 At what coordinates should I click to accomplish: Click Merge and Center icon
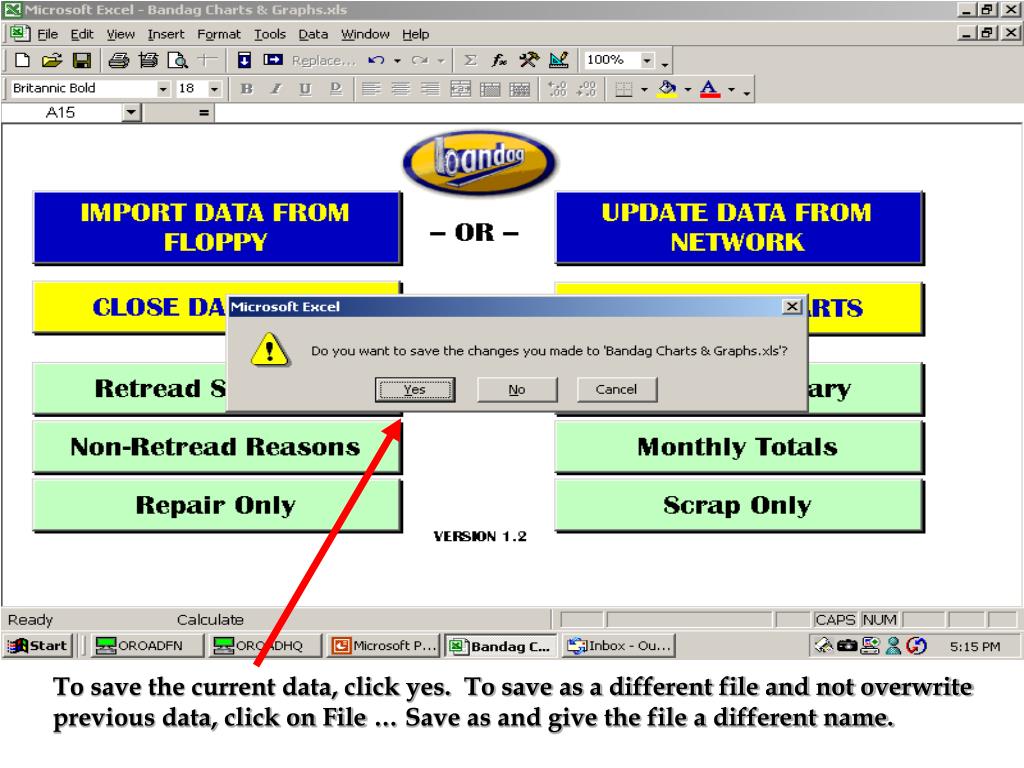[x=460, y=89]
